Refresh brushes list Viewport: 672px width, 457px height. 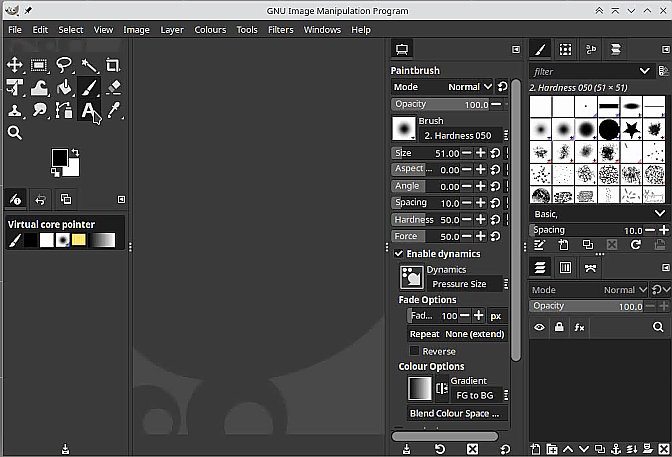[x=636, y=245]
